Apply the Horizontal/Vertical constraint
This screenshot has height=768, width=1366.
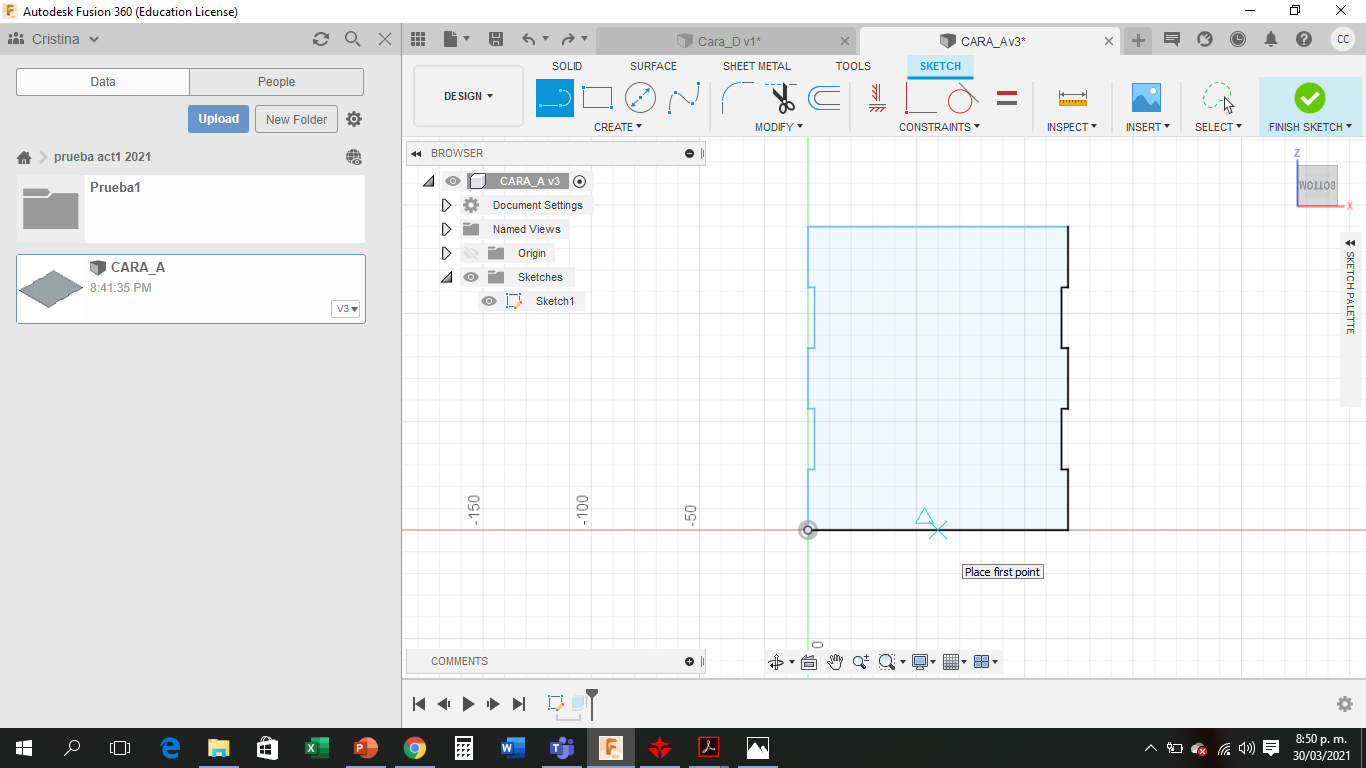pos(877,98)
